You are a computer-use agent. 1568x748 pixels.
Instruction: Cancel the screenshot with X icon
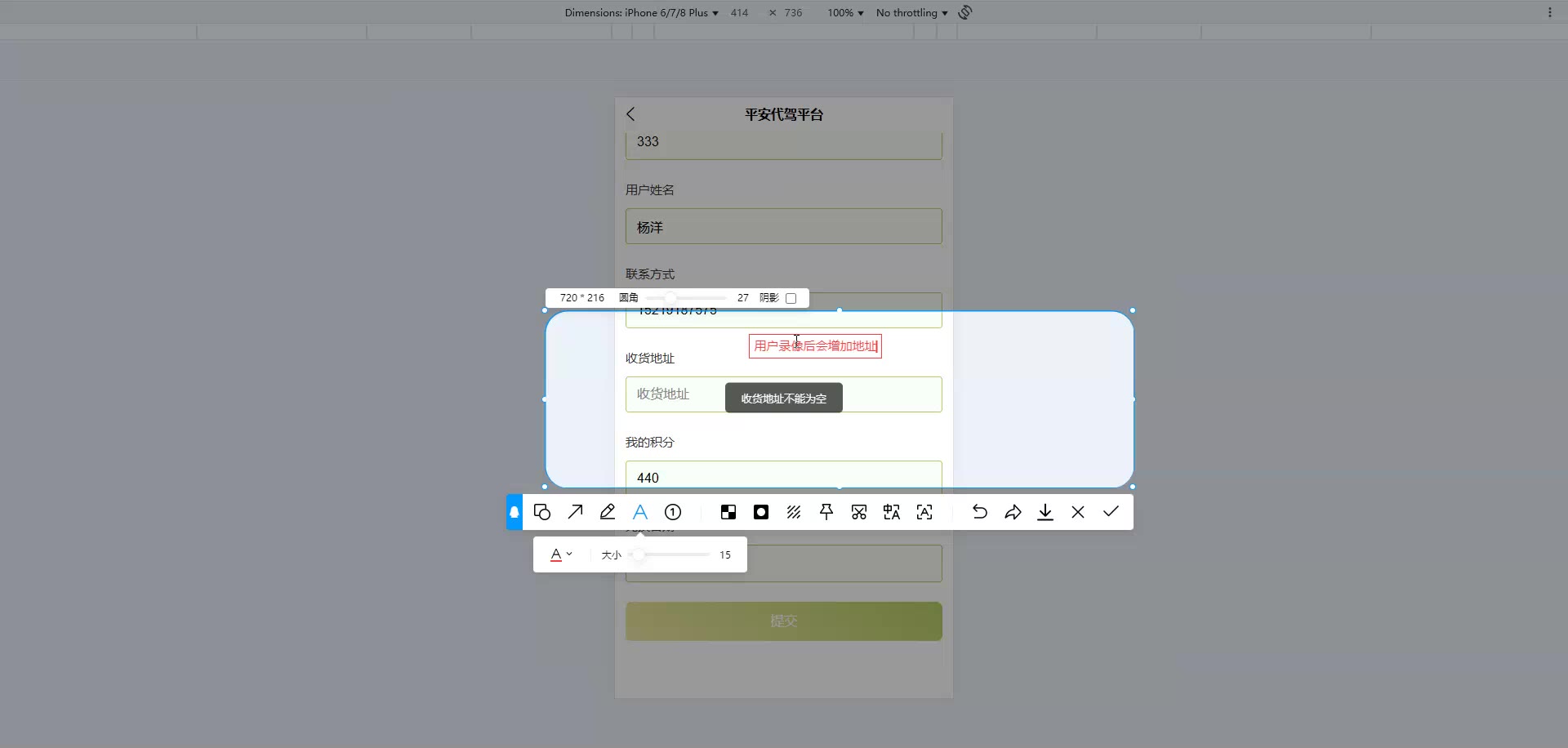pyautogui.click(x=1078, y=512)
